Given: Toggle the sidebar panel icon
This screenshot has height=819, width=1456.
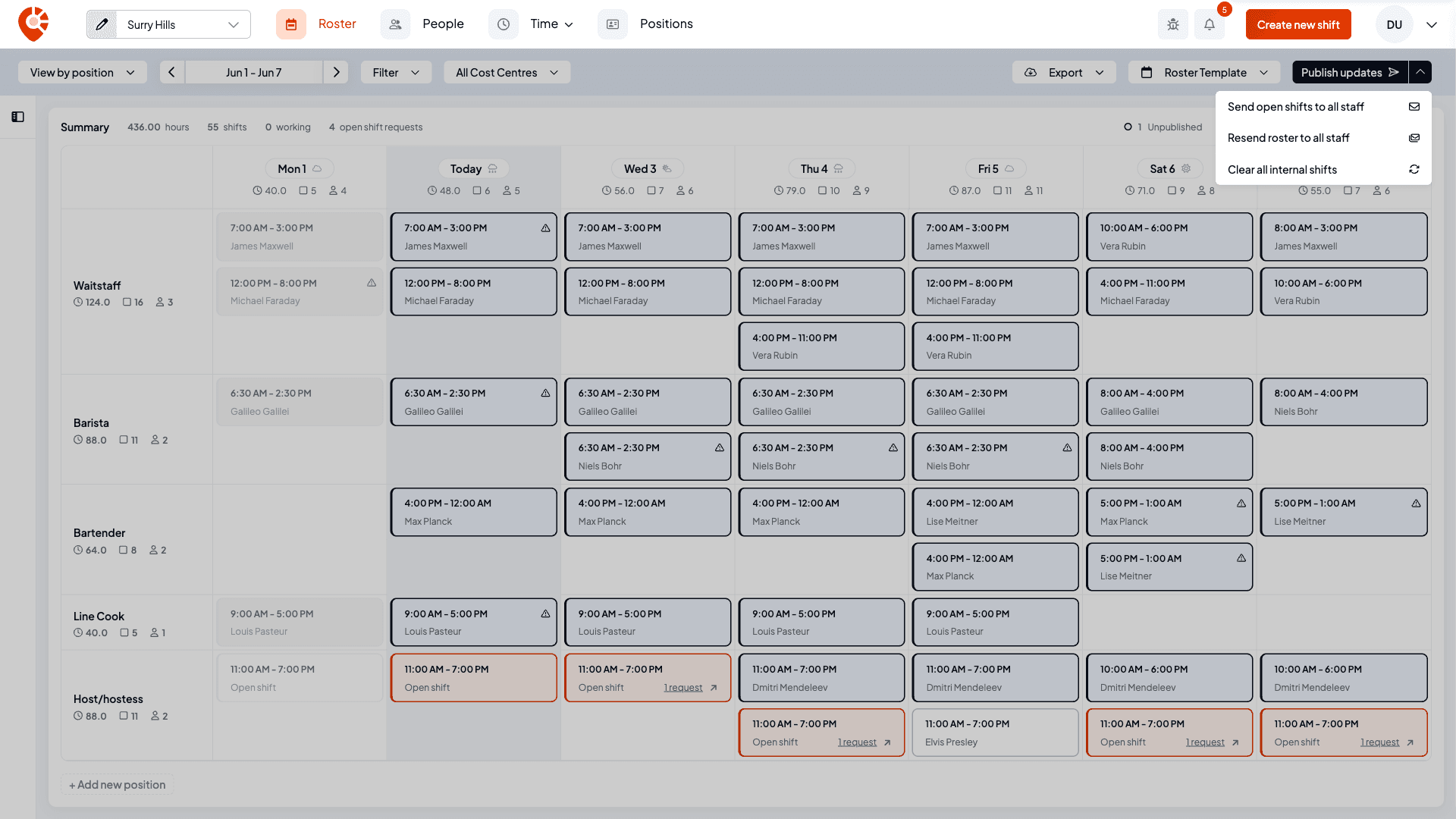Looking at the screenshot, I should pos(17,117).
